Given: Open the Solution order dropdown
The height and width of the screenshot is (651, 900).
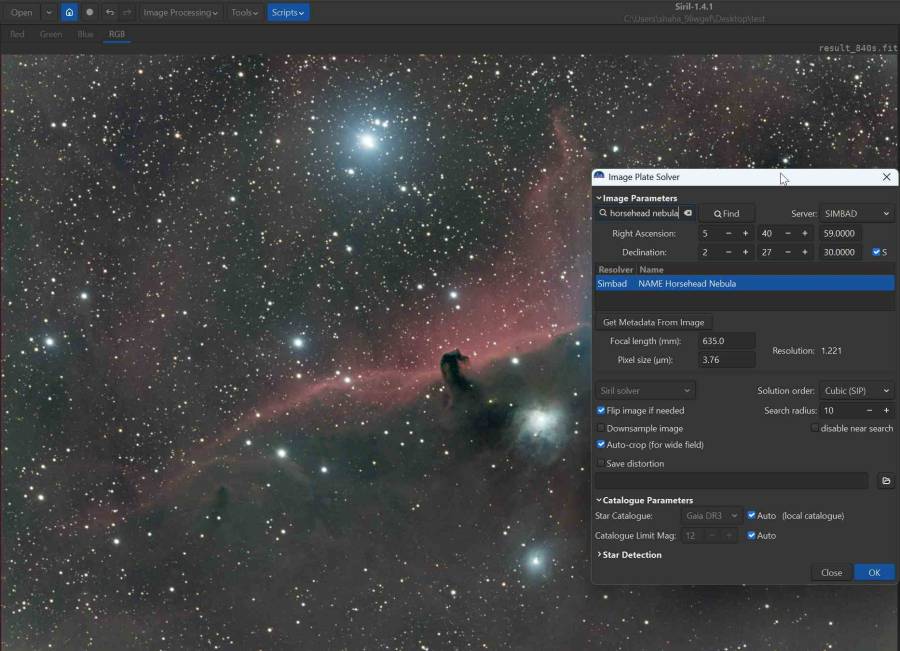Looking at the screenshot, I should coord(855,391).
